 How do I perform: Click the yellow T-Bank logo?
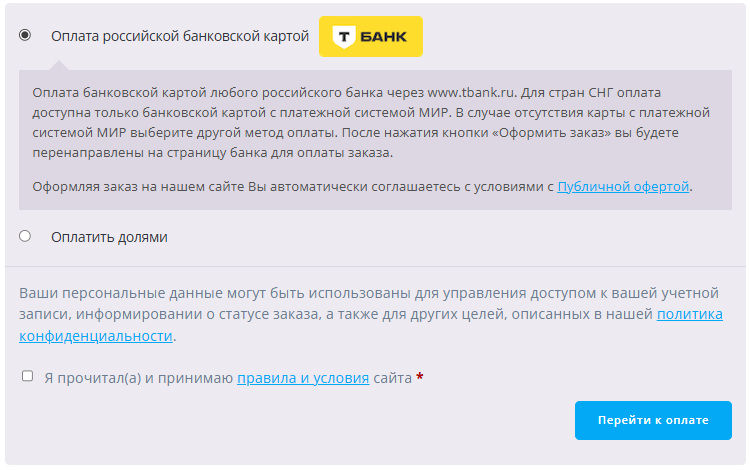[370, 36]
